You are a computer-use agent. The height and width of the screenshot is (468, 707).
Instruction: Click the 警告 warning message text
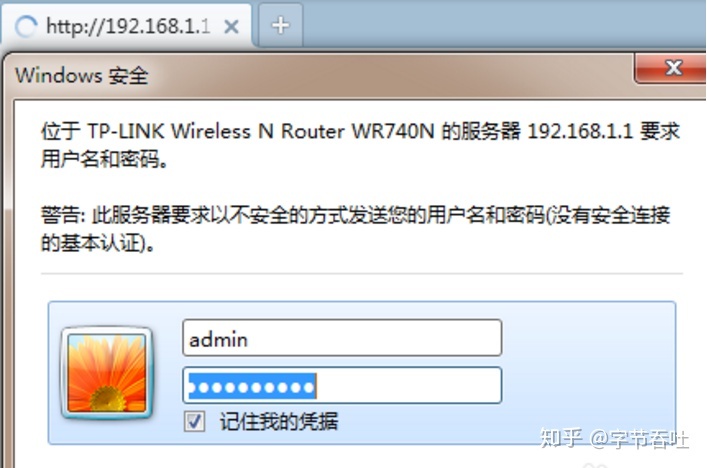[355, 228]
